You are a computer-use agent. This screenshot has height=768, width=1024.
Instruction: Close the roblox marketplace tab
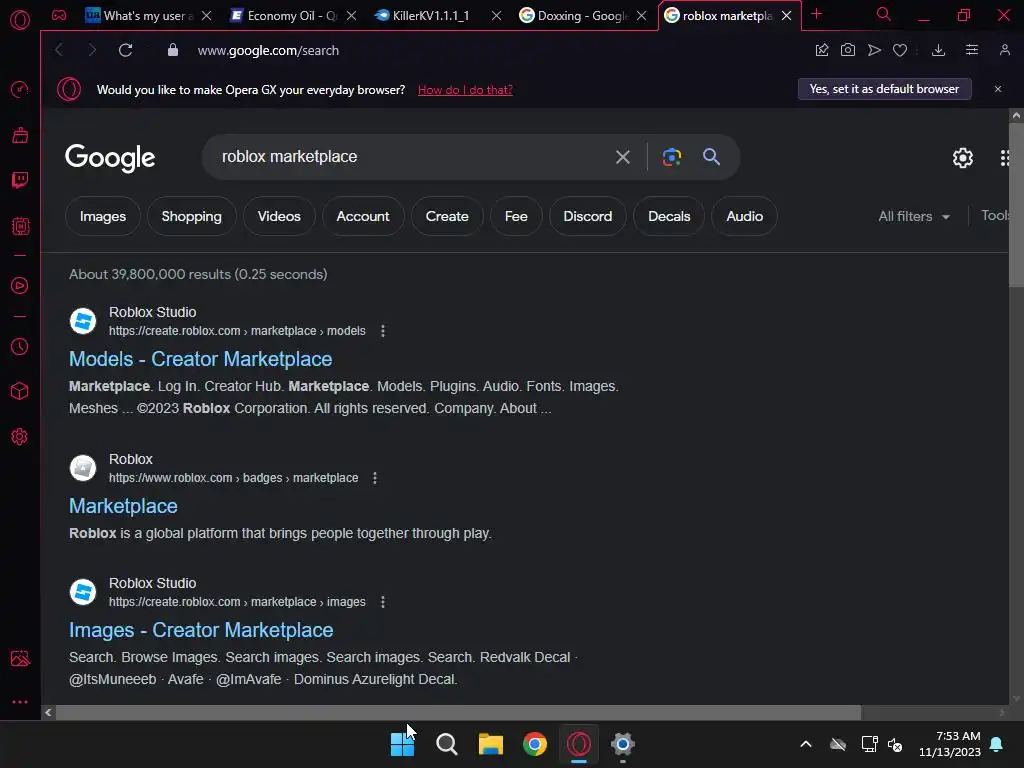click(x=787, y=16)
